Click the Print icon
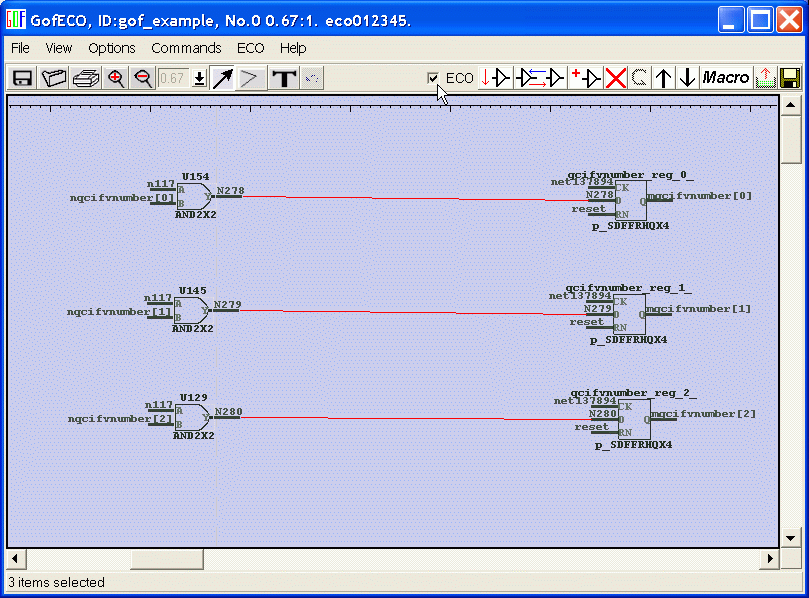Screen dimensions: 809x598 click(x=85, y=78)
